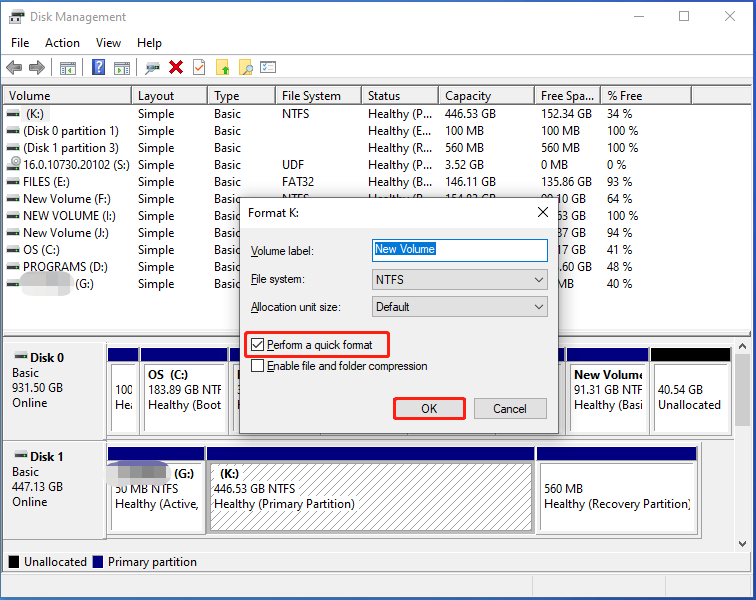Click Cancel in Format K: dialog
The image size is (756, 600).
point(510,409)
